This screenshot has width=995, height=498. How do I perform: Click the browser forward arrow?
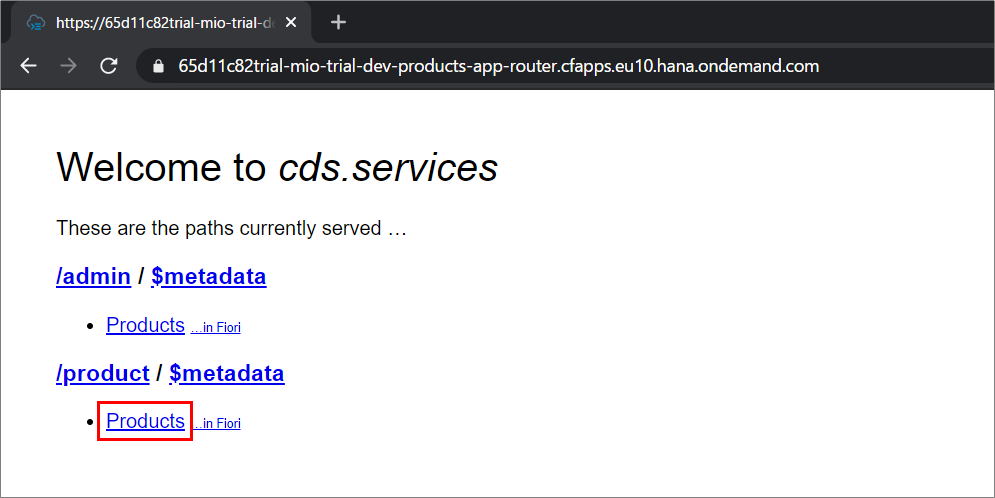[x=69, y=66]
